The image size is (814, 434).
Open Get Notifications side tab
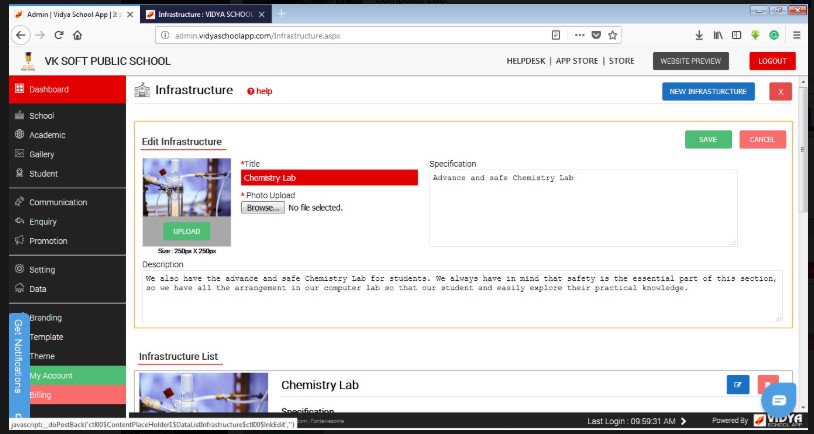pyautogui.click(x=18, y=363)
